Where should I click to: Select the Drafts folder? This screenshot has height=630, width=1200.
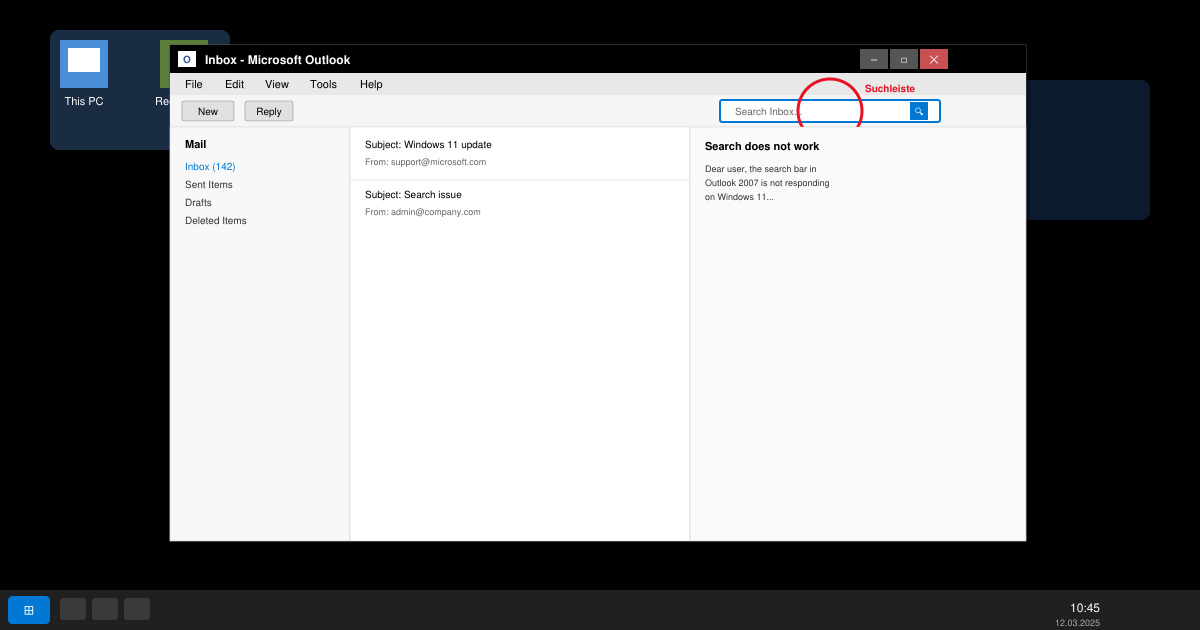[x=198, y=203]
